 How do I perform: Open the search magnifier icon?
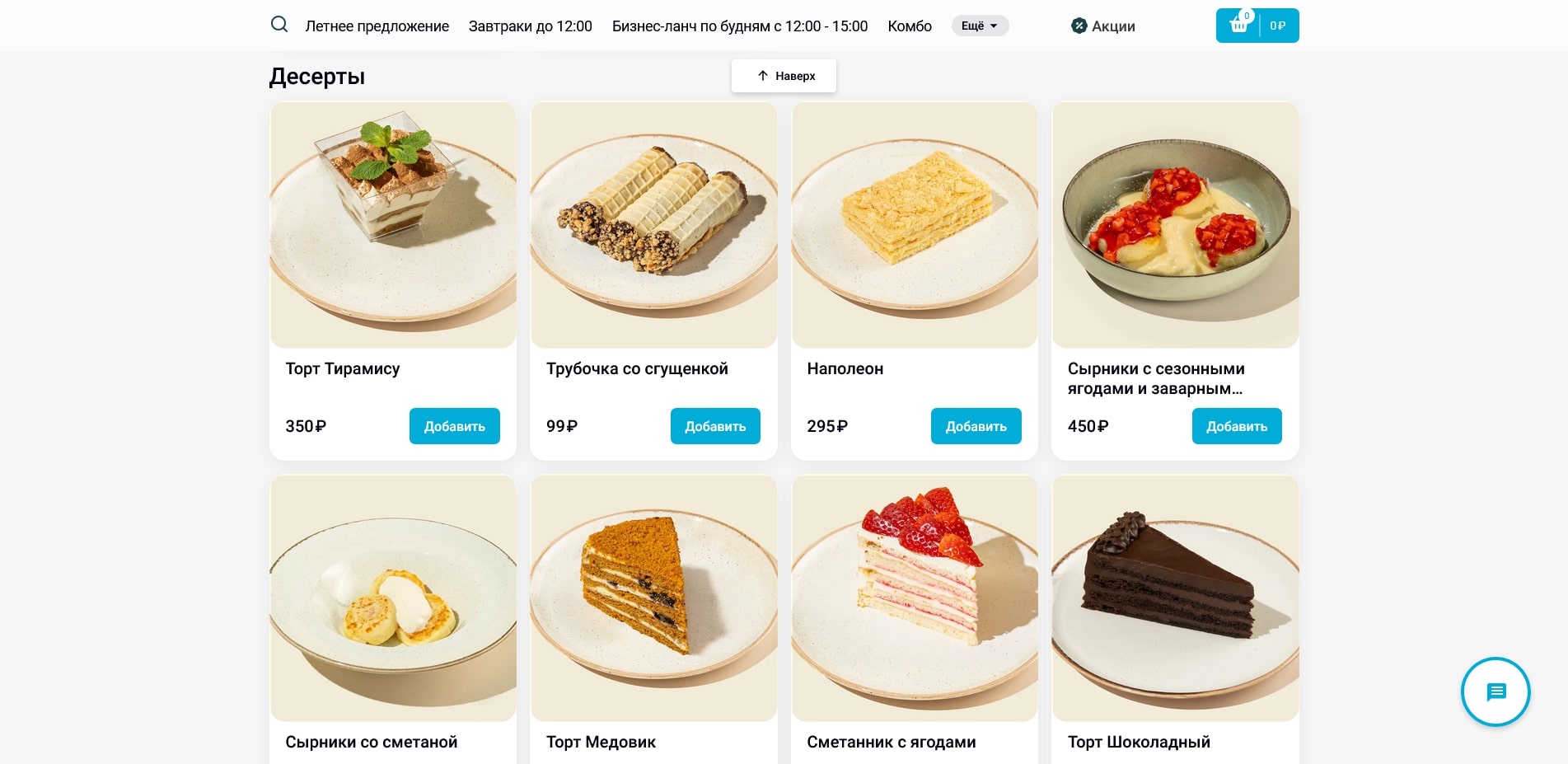279,25
